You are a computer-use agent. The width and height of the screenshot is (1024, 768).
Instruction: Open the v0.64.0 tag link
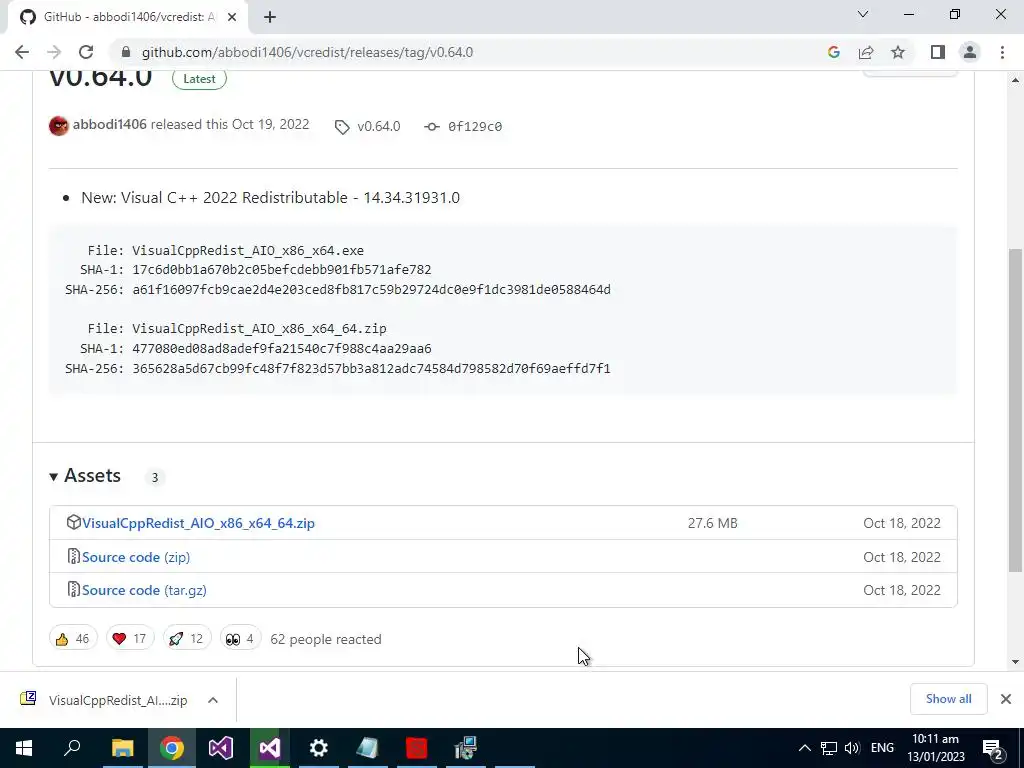coord(368,126)
